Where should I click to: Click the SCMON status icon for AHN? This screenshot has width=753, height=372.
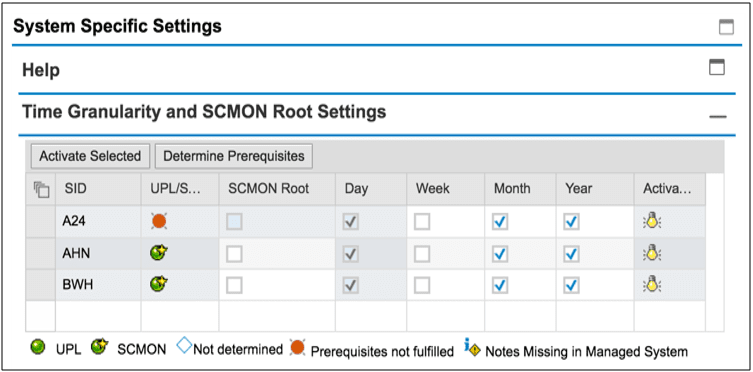159,253
